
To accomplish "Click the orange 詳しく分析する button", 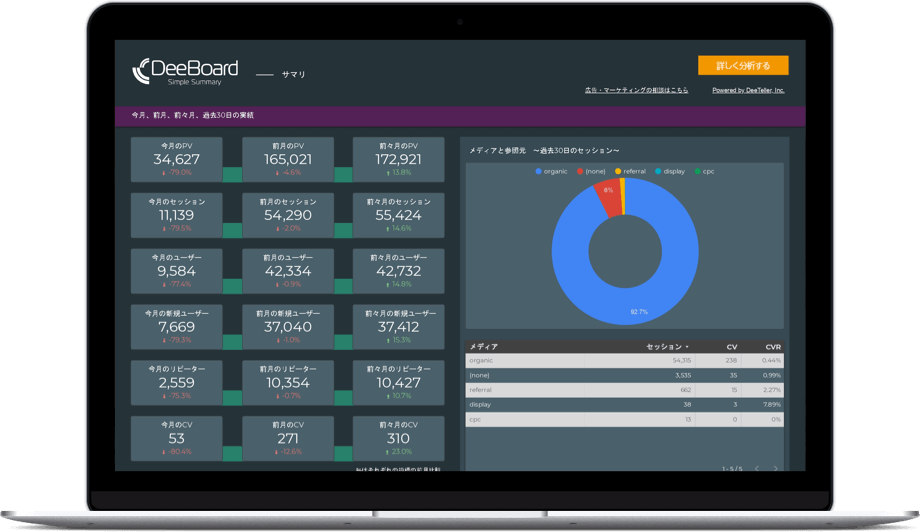I will (743, 66).
